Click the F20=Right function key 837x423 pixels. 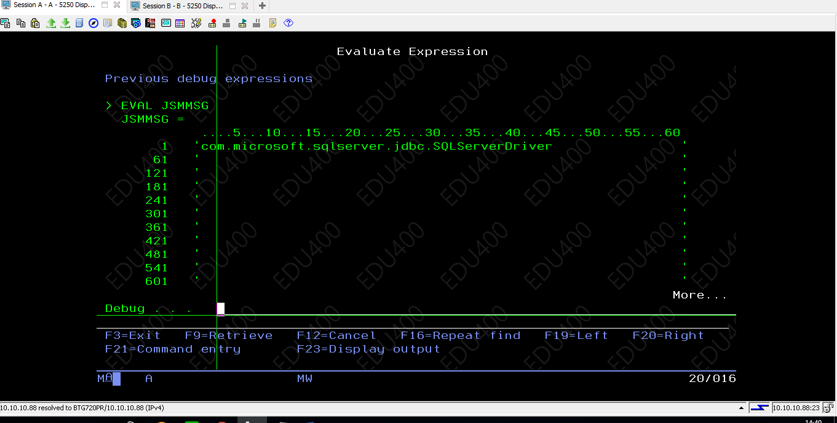pyautogui.click(x=668, y=335)
